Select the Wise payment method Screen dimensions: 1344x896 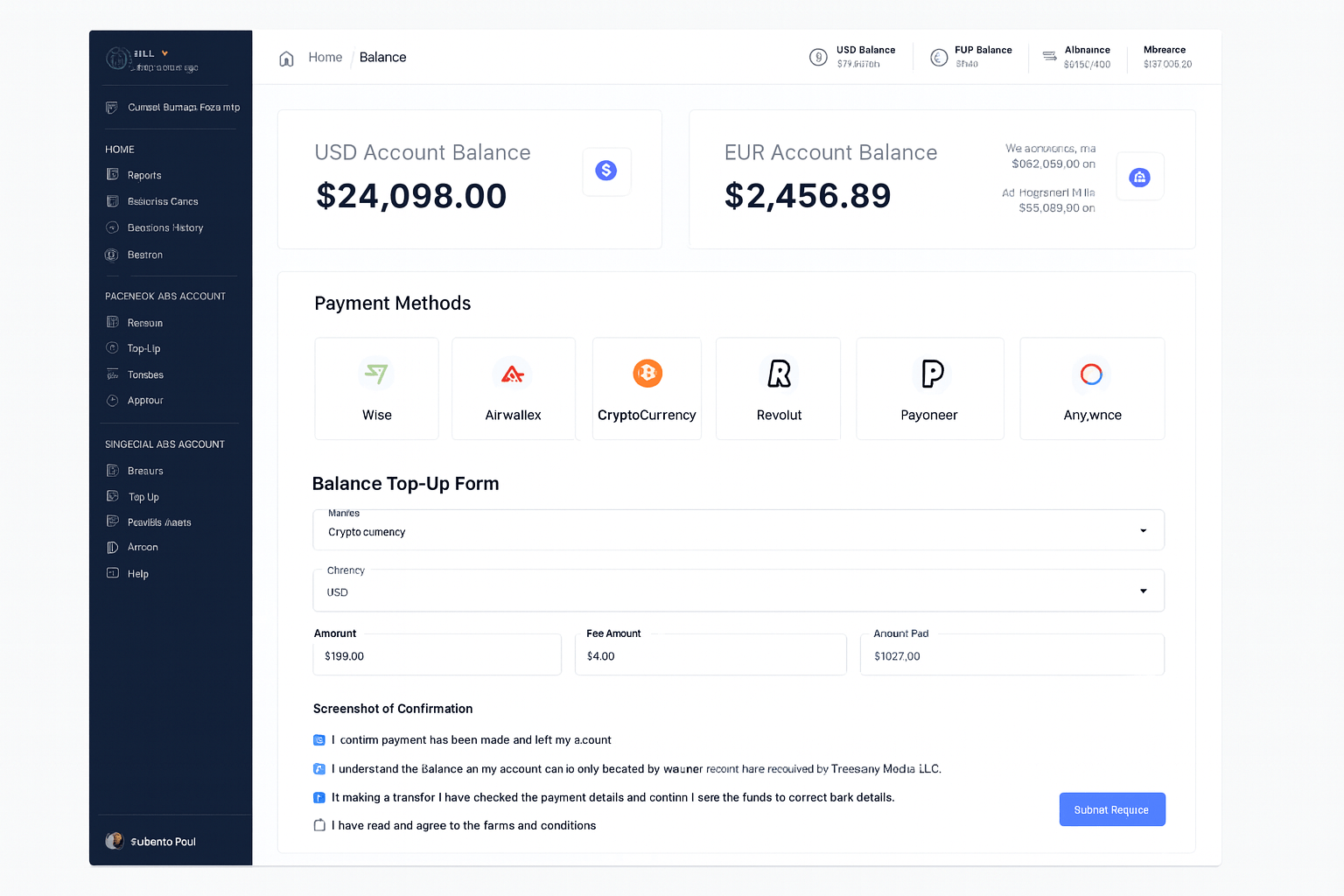[376, 388]
